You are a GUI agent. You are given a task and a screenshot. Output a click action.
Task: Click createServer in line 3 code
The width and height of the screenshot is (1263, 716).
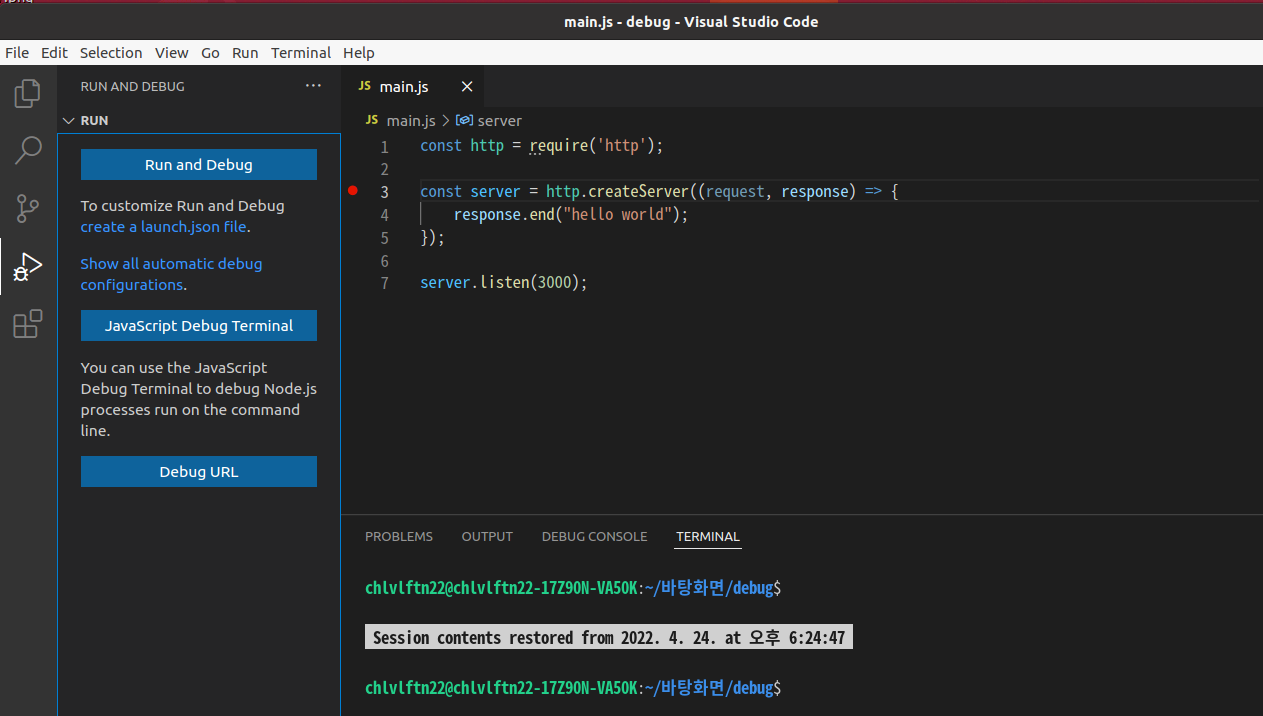tap(638, 191)
